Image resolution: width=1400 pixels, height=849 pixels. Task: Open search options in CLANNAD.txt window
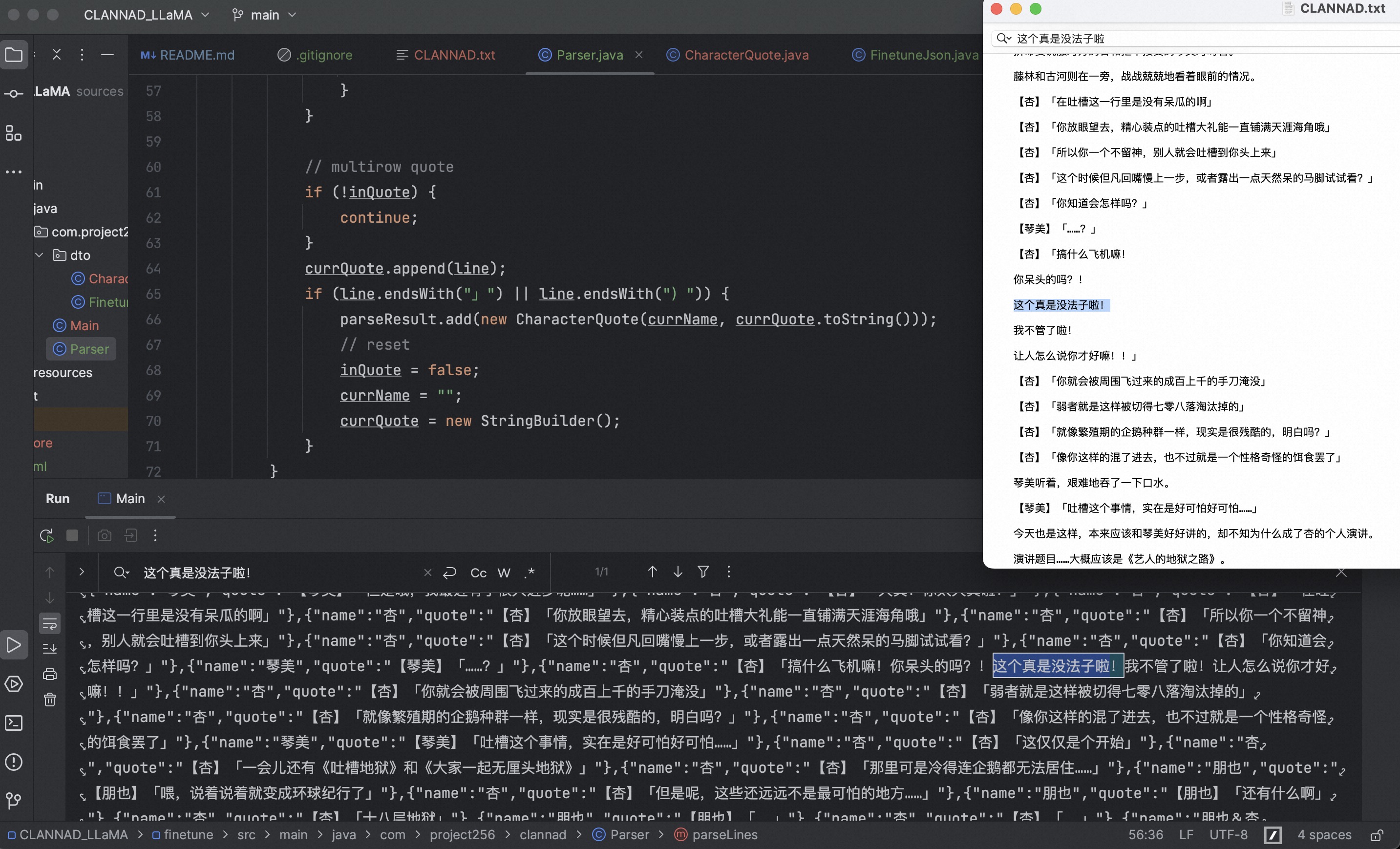pos(1004,38)
